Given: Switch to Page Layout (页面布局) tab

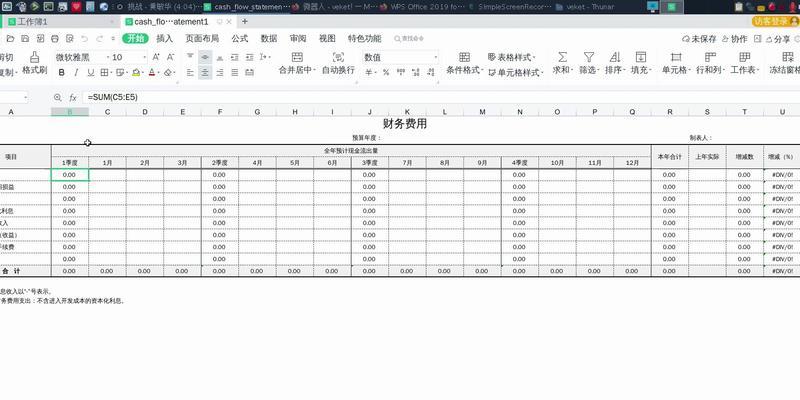Looking at the screenshot, I should (202, 39).
